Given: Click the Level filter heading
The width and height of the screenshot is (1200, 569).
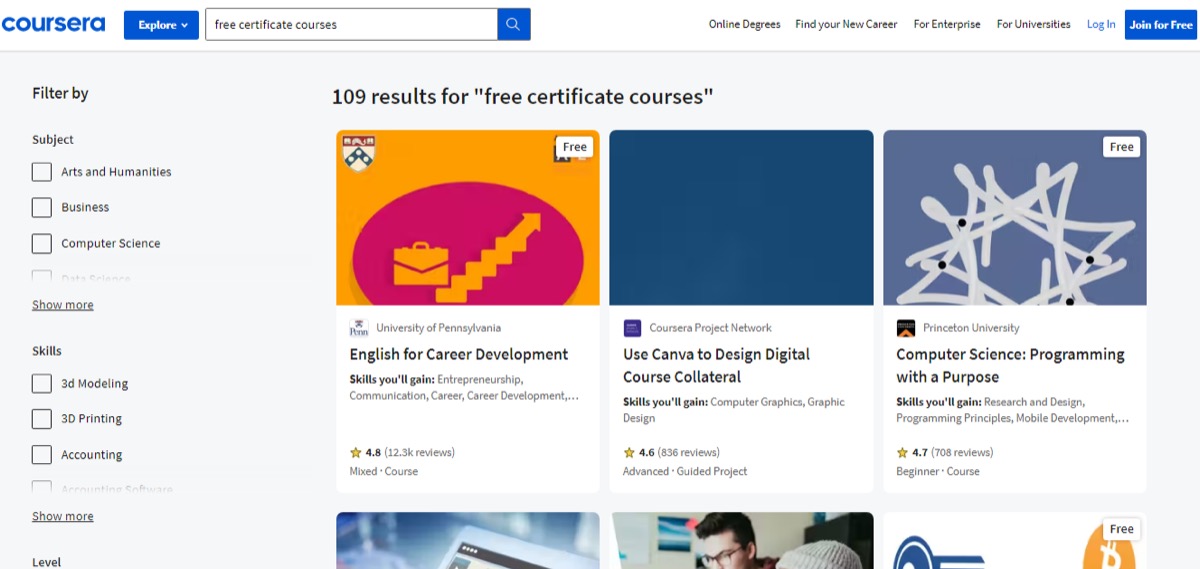Looking at the screenshot, I should (46, 562).
